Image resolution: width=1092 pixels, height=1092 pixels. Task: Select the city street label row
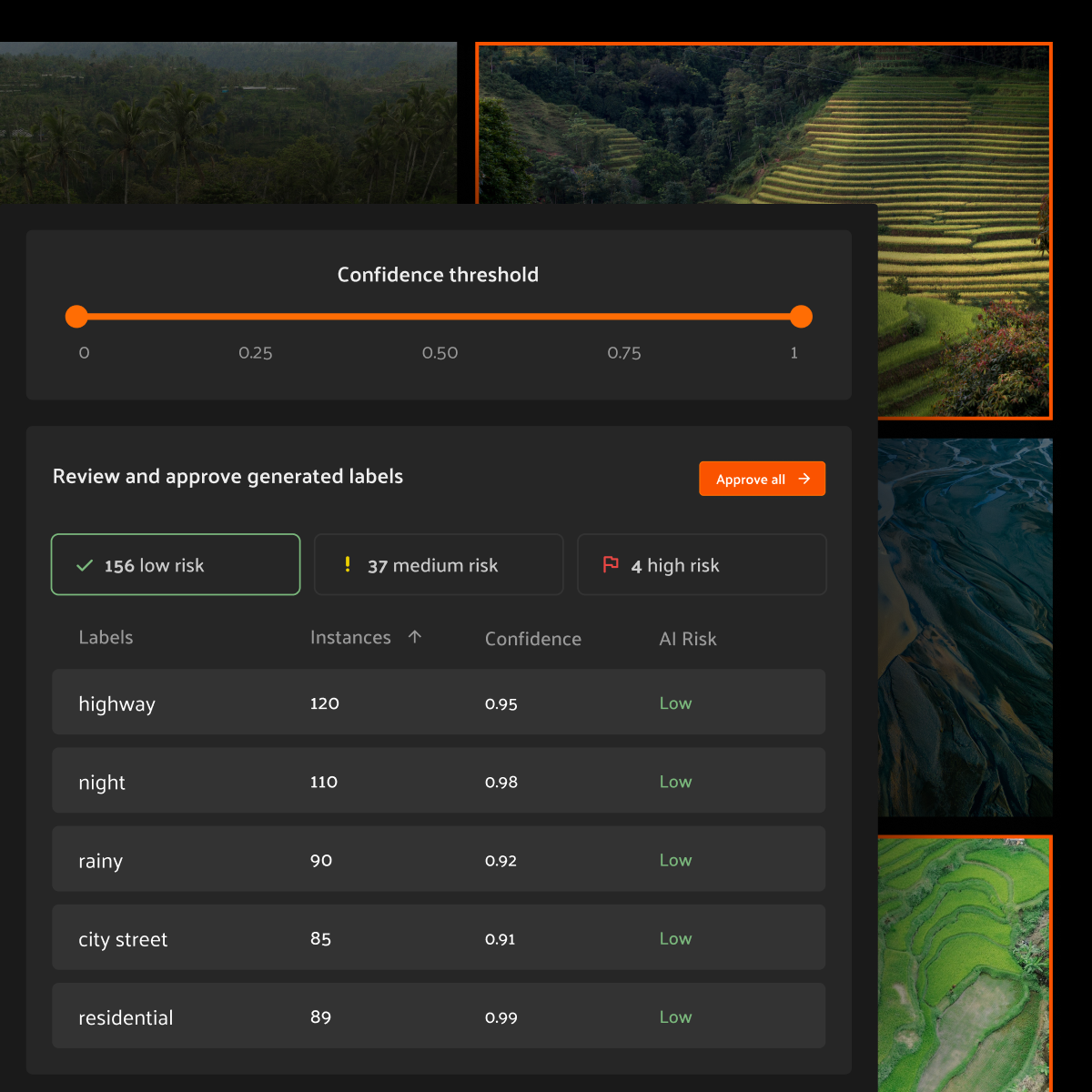[x=439, y=937]
